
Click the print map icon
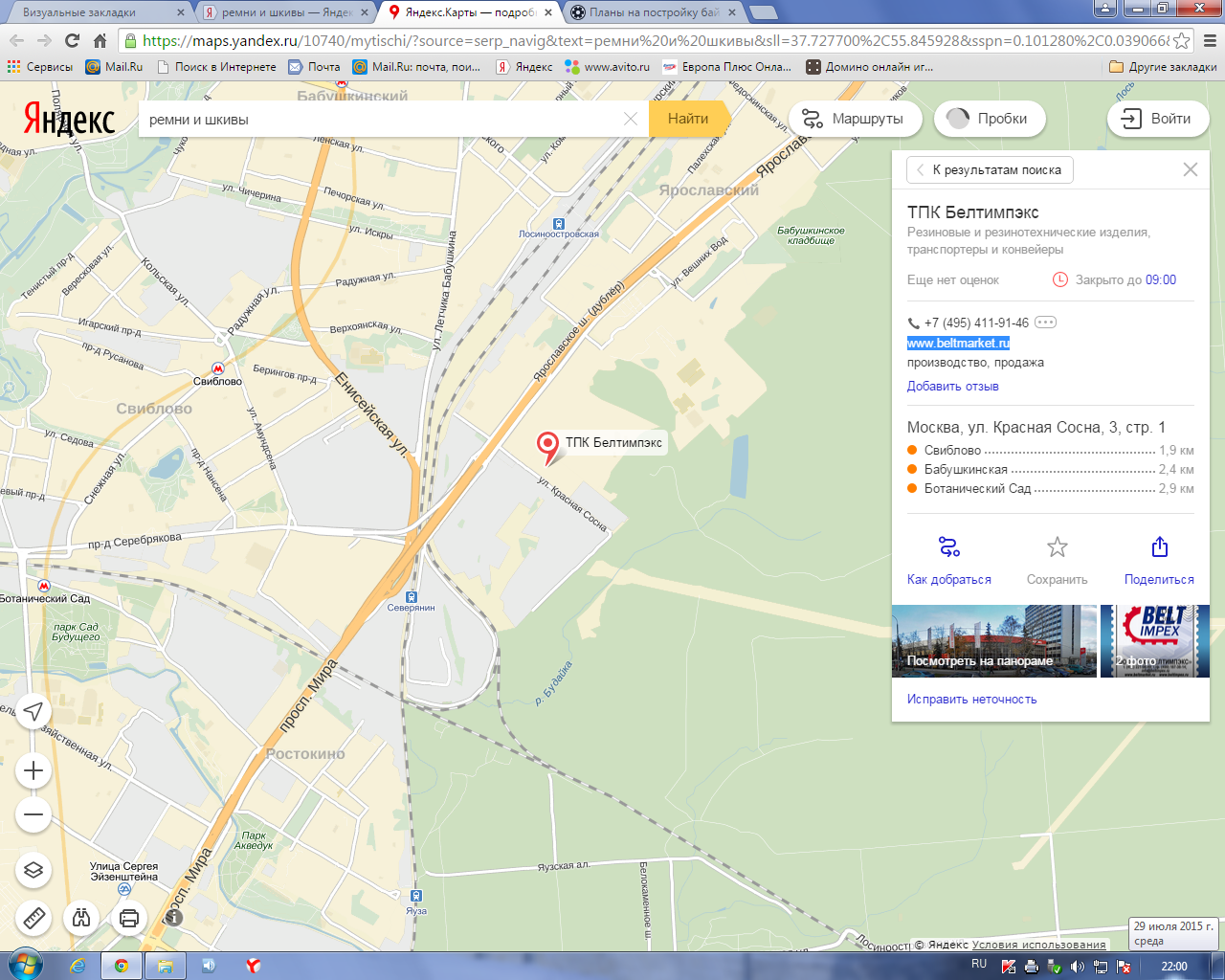click(129, 919)
